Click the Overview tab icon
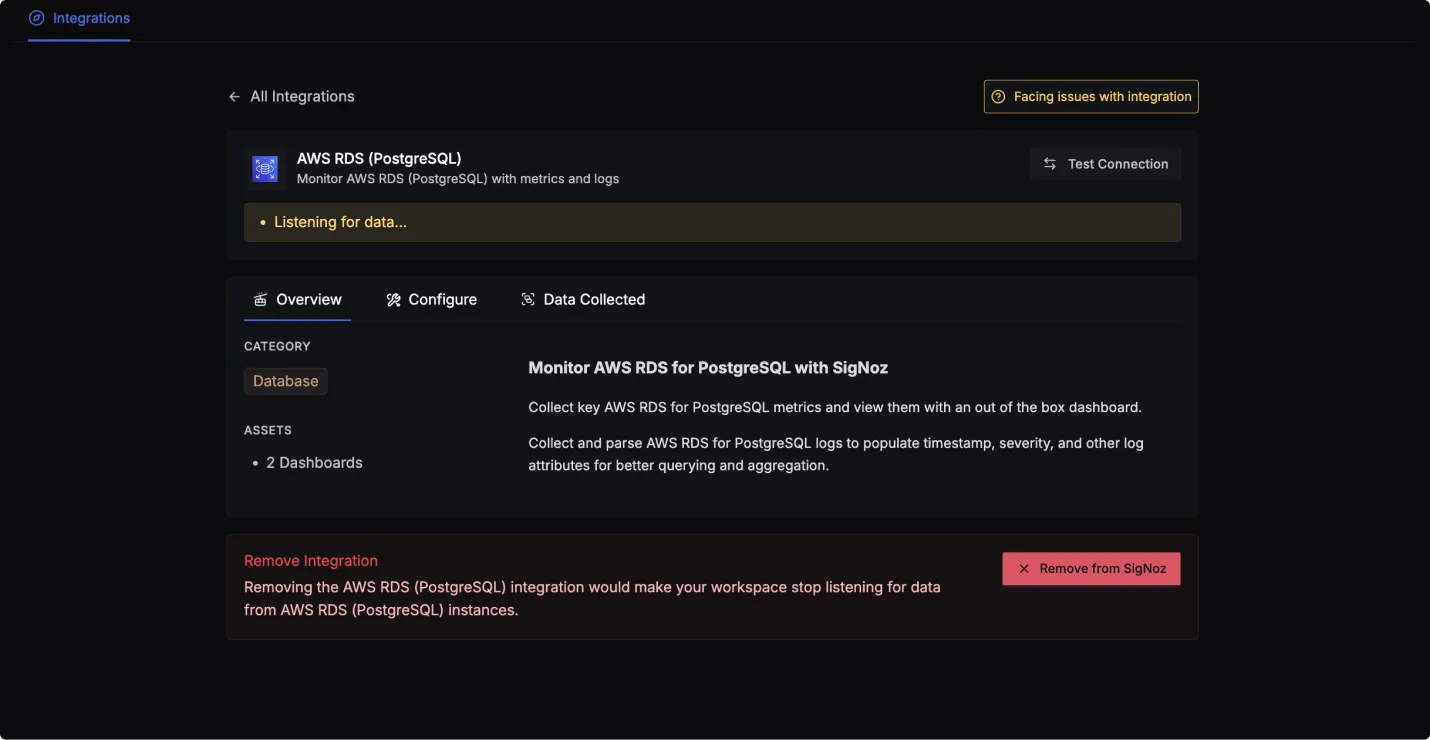Image resolution: width=1430 pixels, height=740 pixels. tap(260, 300)
